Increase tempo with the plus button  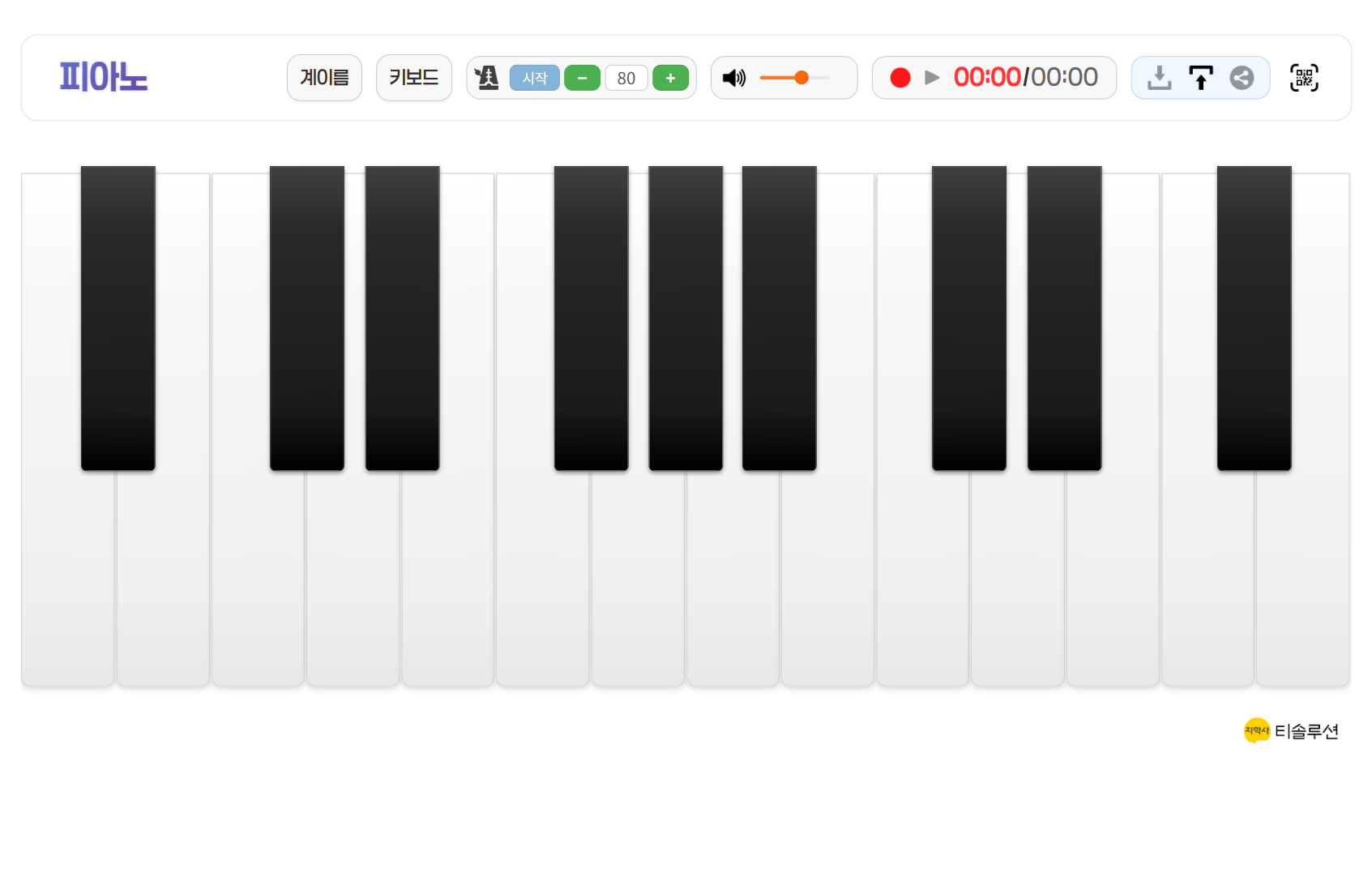pos(670,78)
